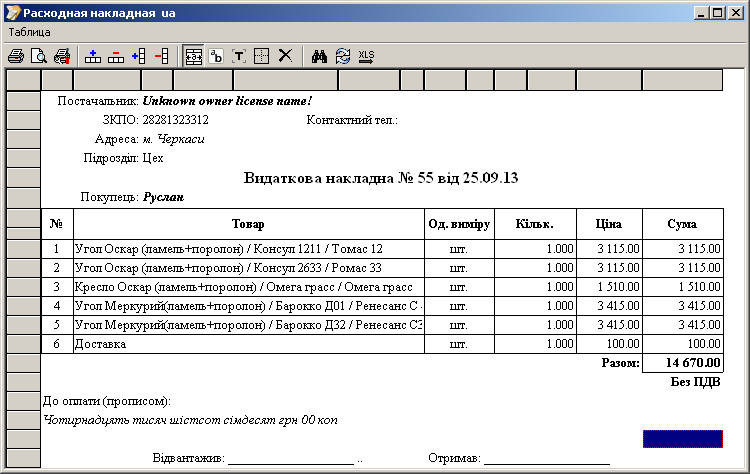The image size is (750, 474).
Task: Click the 'ab' text format icon
Action: pos(216,56)
